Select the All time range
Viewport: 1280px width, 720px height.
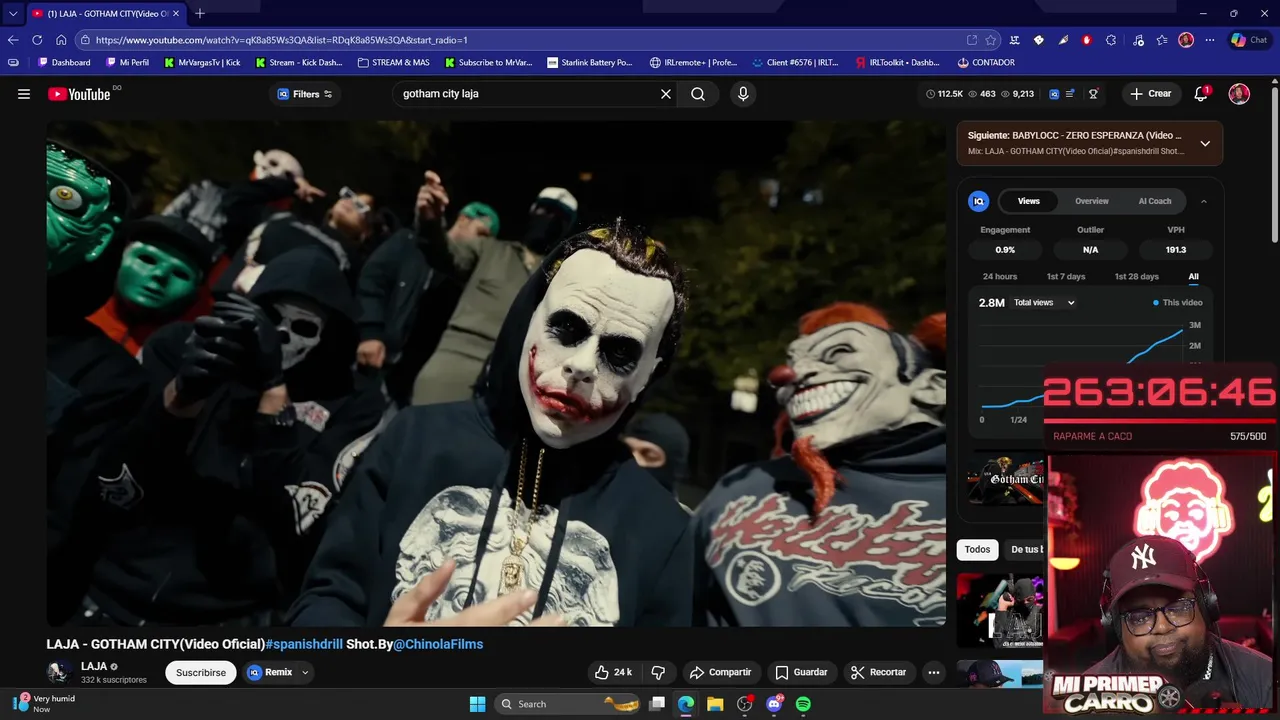coord(1193,276)
